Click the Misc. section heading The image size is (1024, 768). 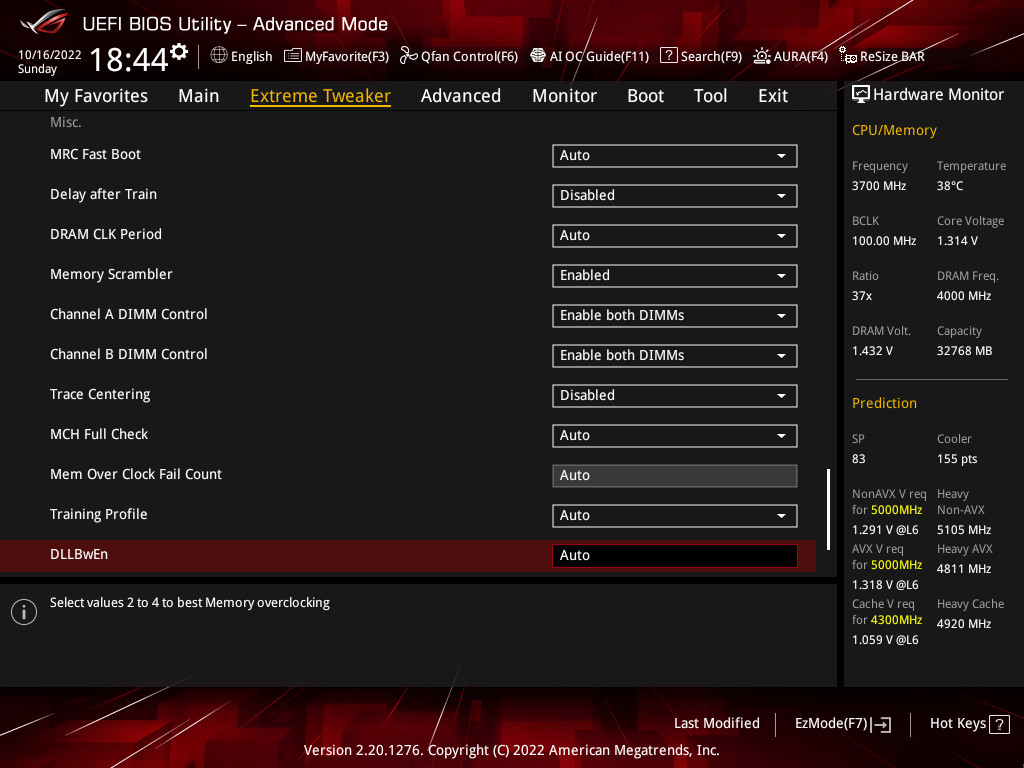tap(65, 122)
